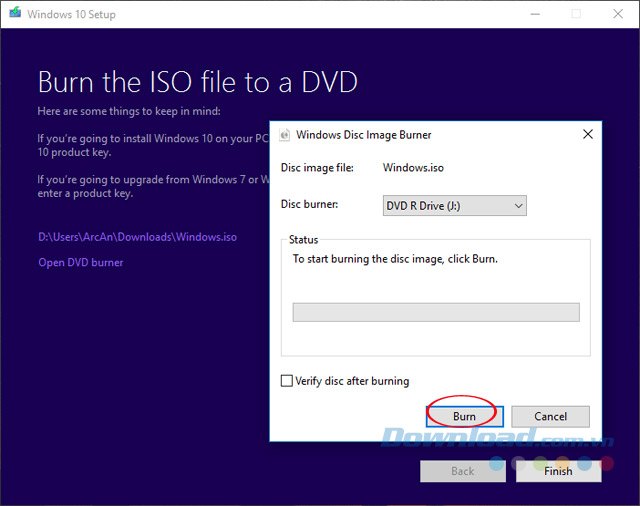Click the burn progress bar
This screenshot has height=506, width=640.
click(x=436, y=312)
